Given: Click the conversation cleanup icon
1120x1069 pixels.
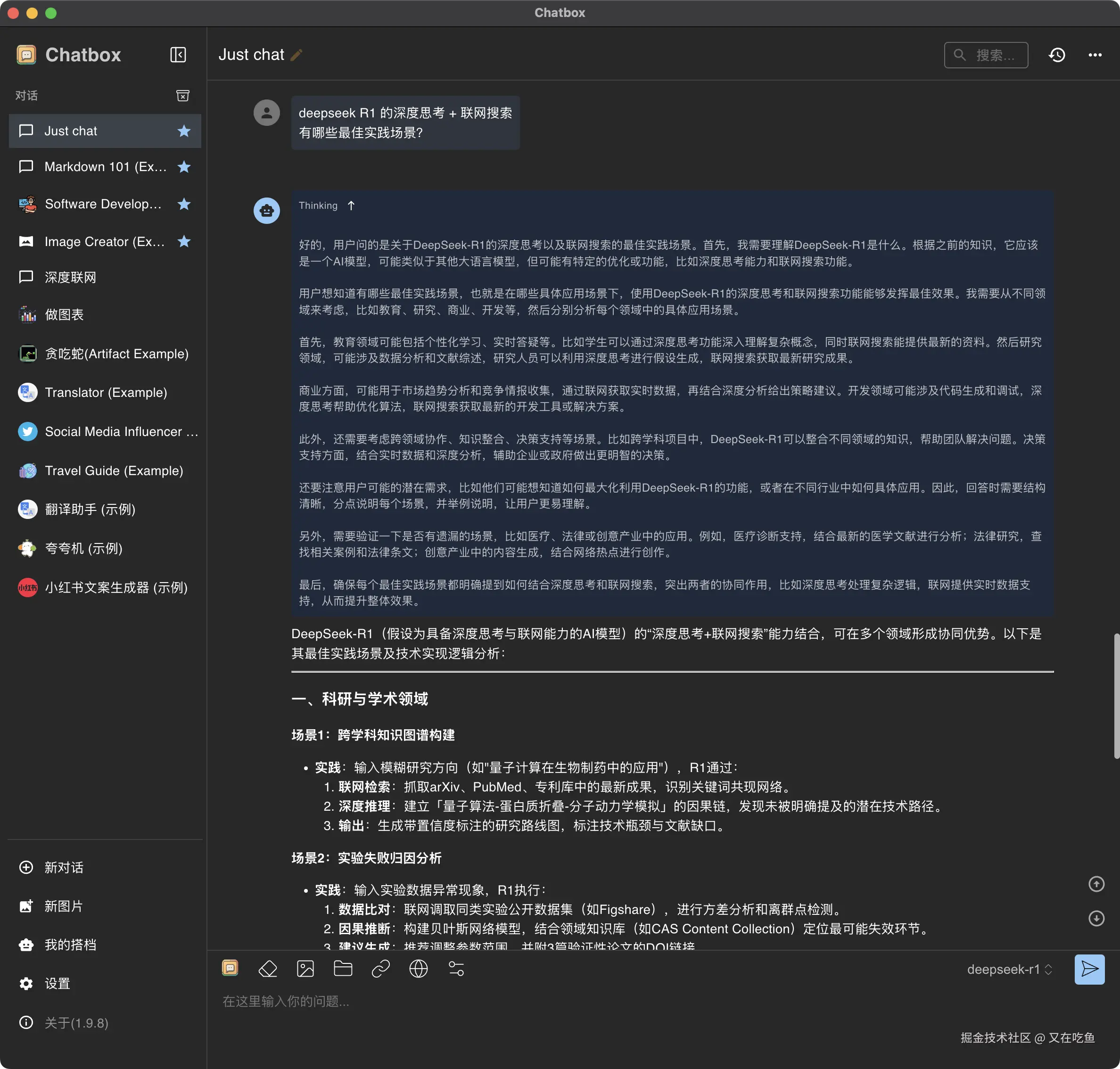Looking at the screenshot, I should tap(182, 96).
